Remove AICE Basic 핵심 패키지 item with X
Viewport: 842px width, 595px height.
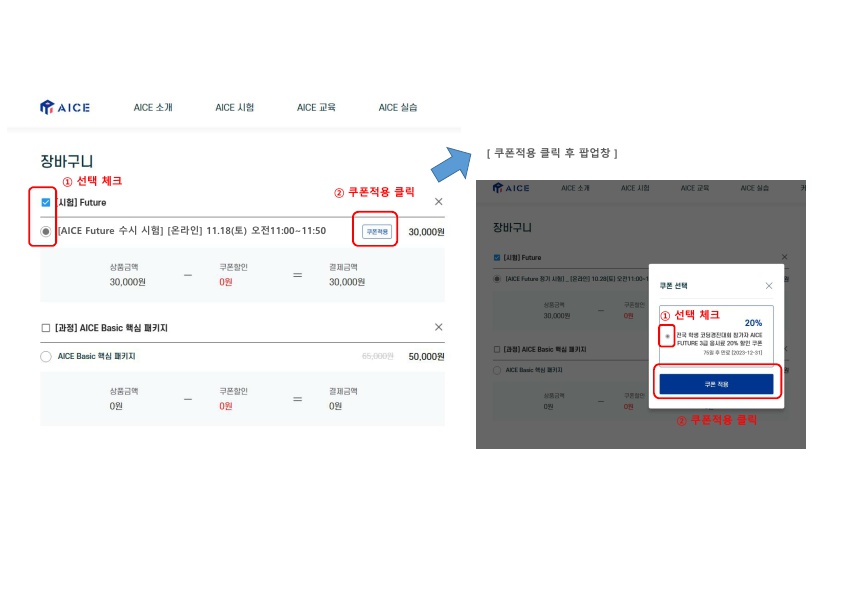click(439, 327)
